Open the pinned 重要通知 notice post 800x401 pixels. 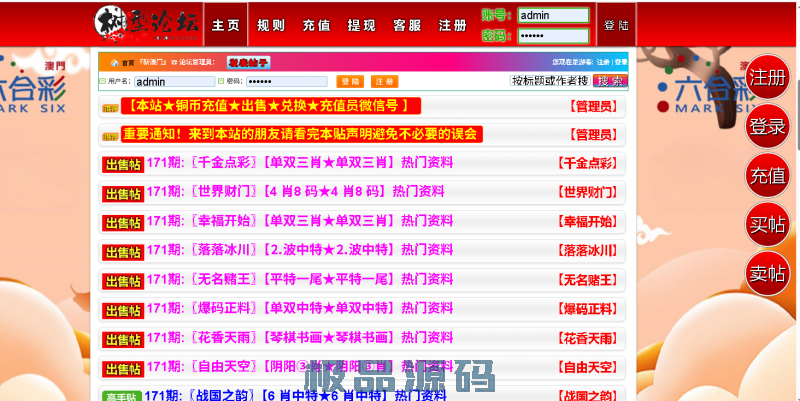coord(302,134)
